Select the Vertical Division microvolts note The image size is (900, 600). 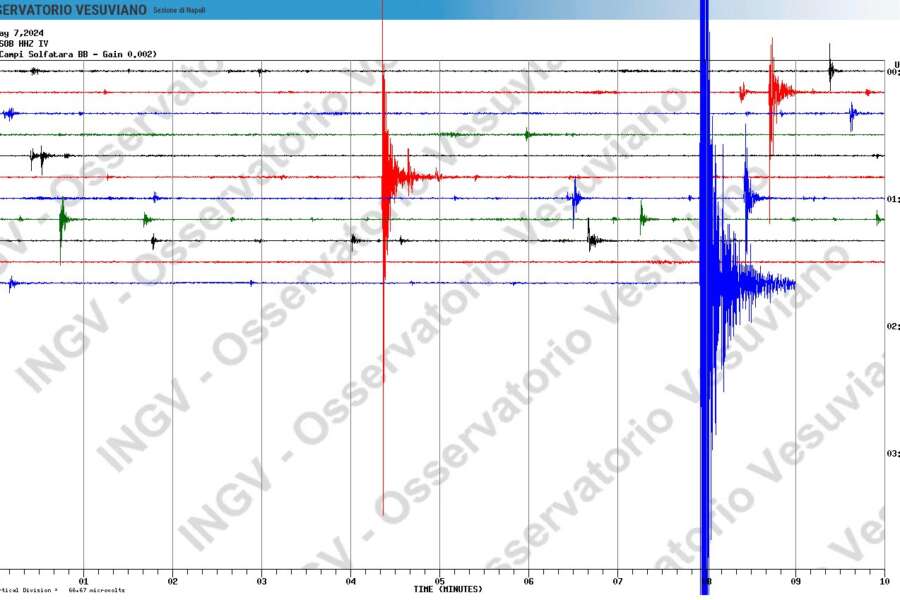pyautogui.click(x=60, y=590)
